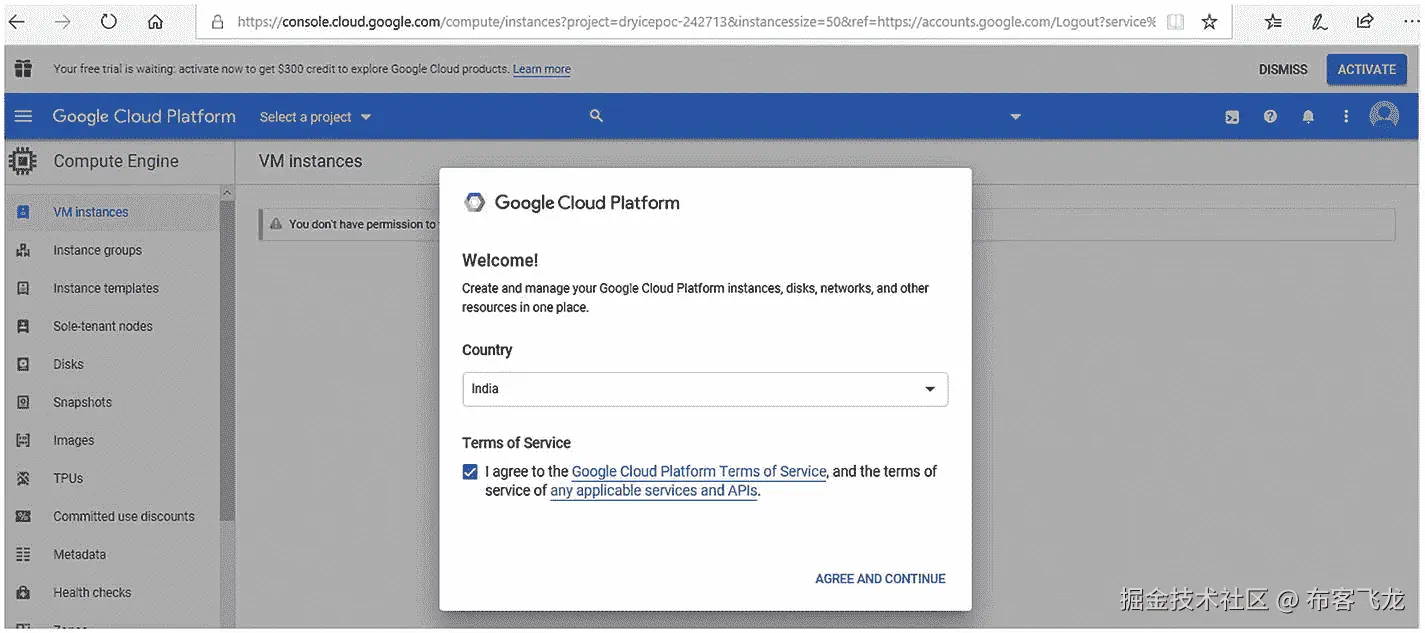Open Google Cloud Platform Terms of Service link
Viewport: 1425px width, 633px height.
tap(698, 472)
